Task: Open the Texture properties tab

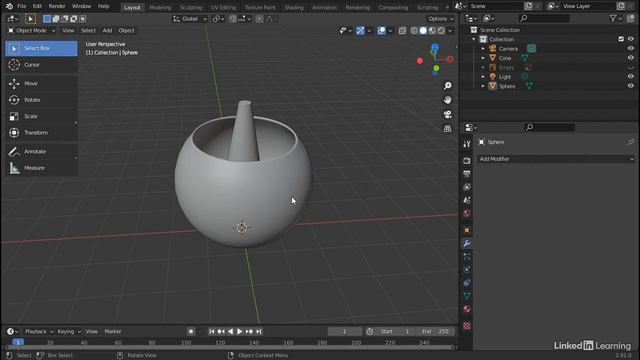Action: 467,326
